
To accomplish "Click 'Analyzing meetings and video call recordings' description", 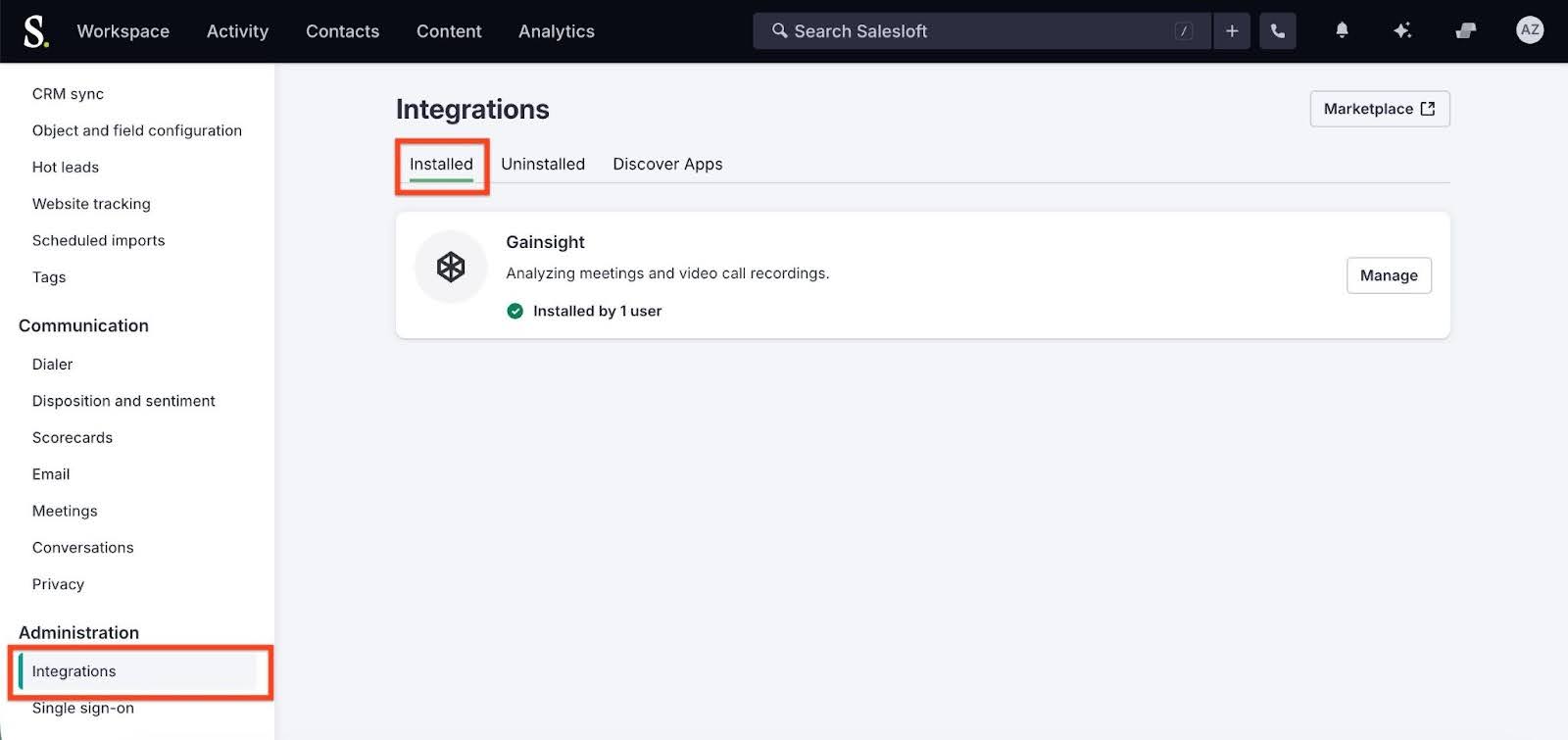I will [667, 273].
